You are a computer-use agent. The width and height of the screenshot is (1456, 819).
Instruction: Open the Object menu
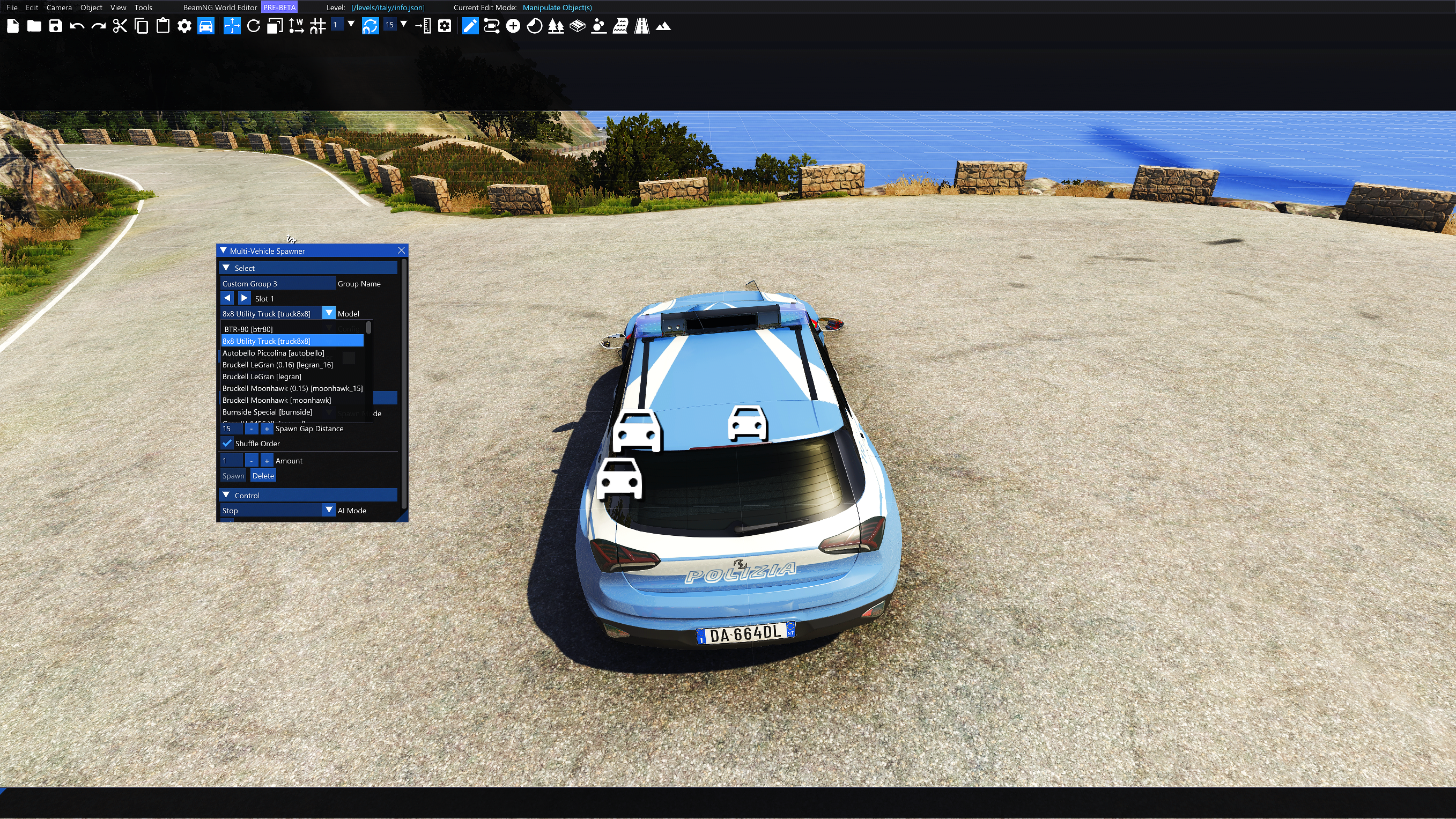click(x=91, y=8)
